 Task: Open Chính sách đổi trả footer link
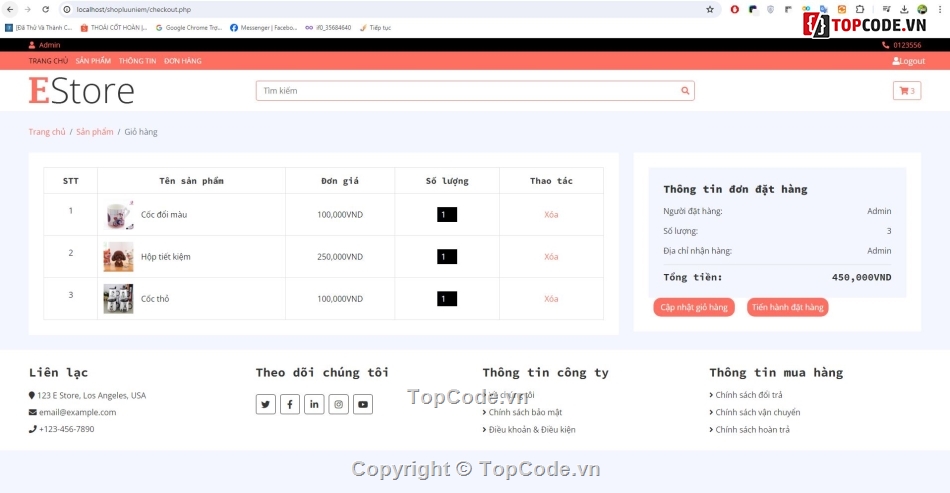coord(749,395)
